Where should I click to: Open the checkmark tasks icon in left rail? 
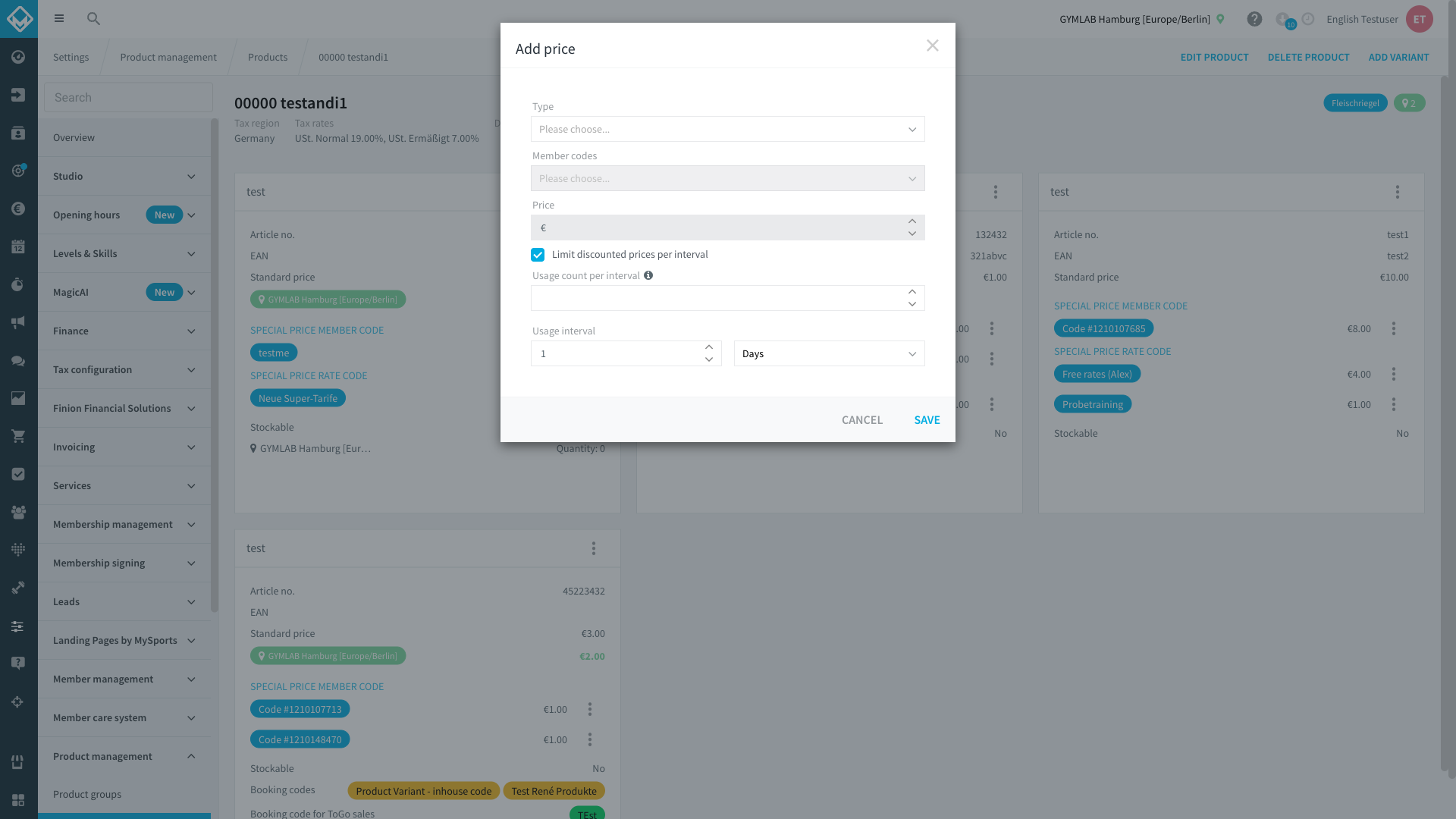pos(18,474)
